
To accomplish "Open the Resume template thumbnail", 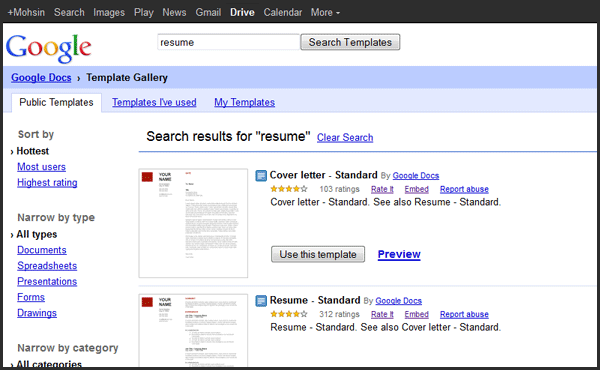I will [193, 330].
